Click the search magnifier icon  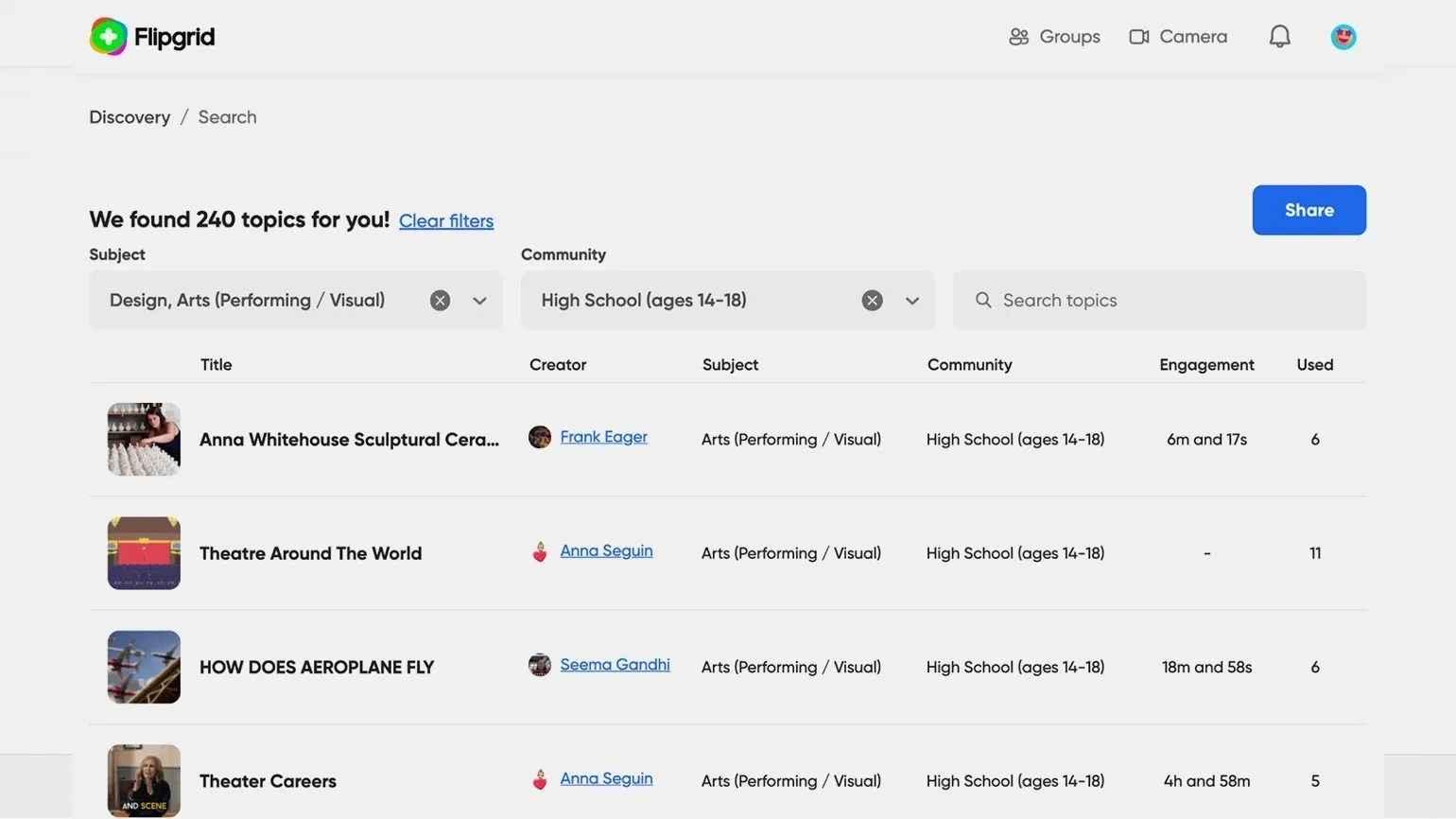[x=983, y=301]
